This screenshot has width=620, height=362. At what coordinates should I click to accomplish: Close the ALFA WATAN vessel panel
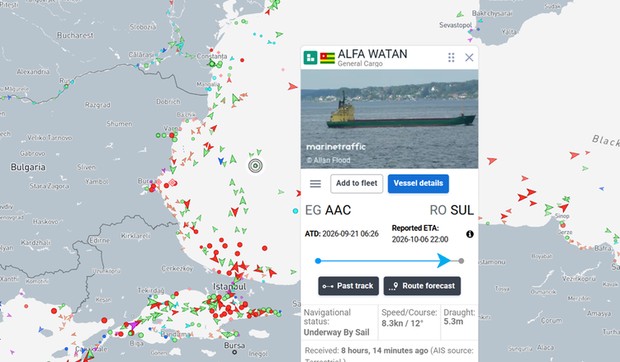[x=469, y=58]
